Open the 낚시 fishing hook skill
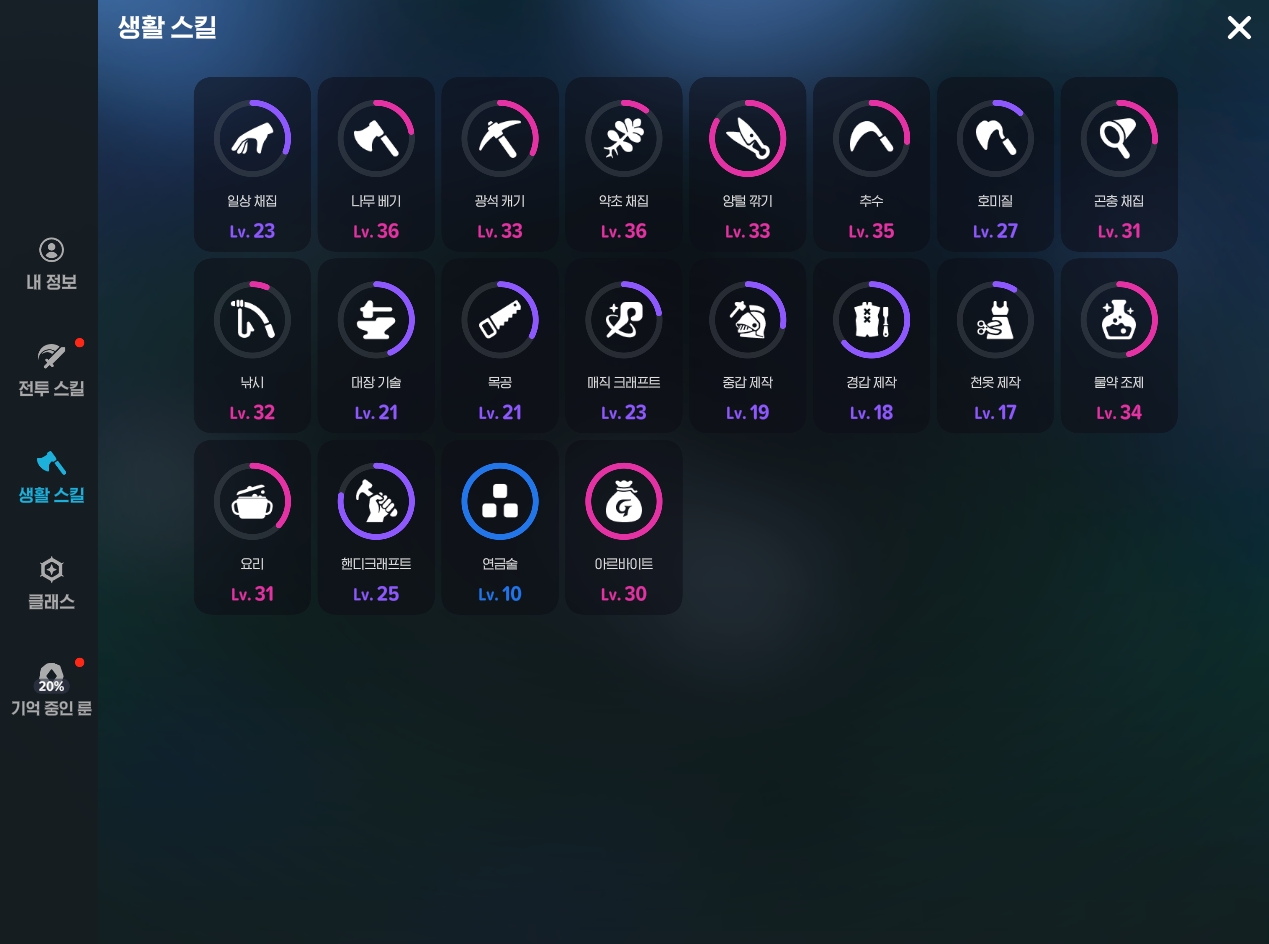Viewport: 1269px width, 944px height. point(252,320)
